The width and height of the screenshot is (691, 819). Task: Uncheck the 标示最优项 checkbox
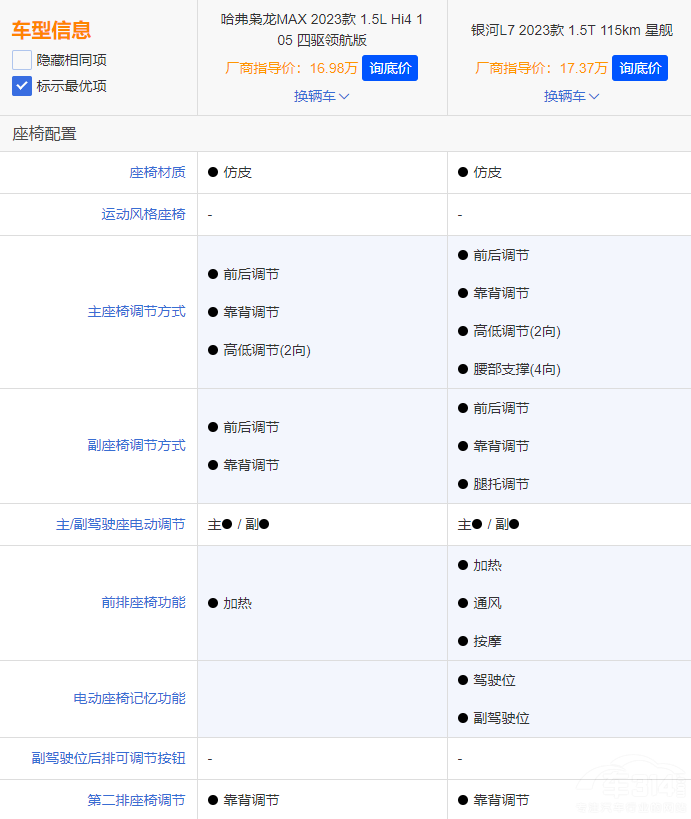click(x=22, y=86)
